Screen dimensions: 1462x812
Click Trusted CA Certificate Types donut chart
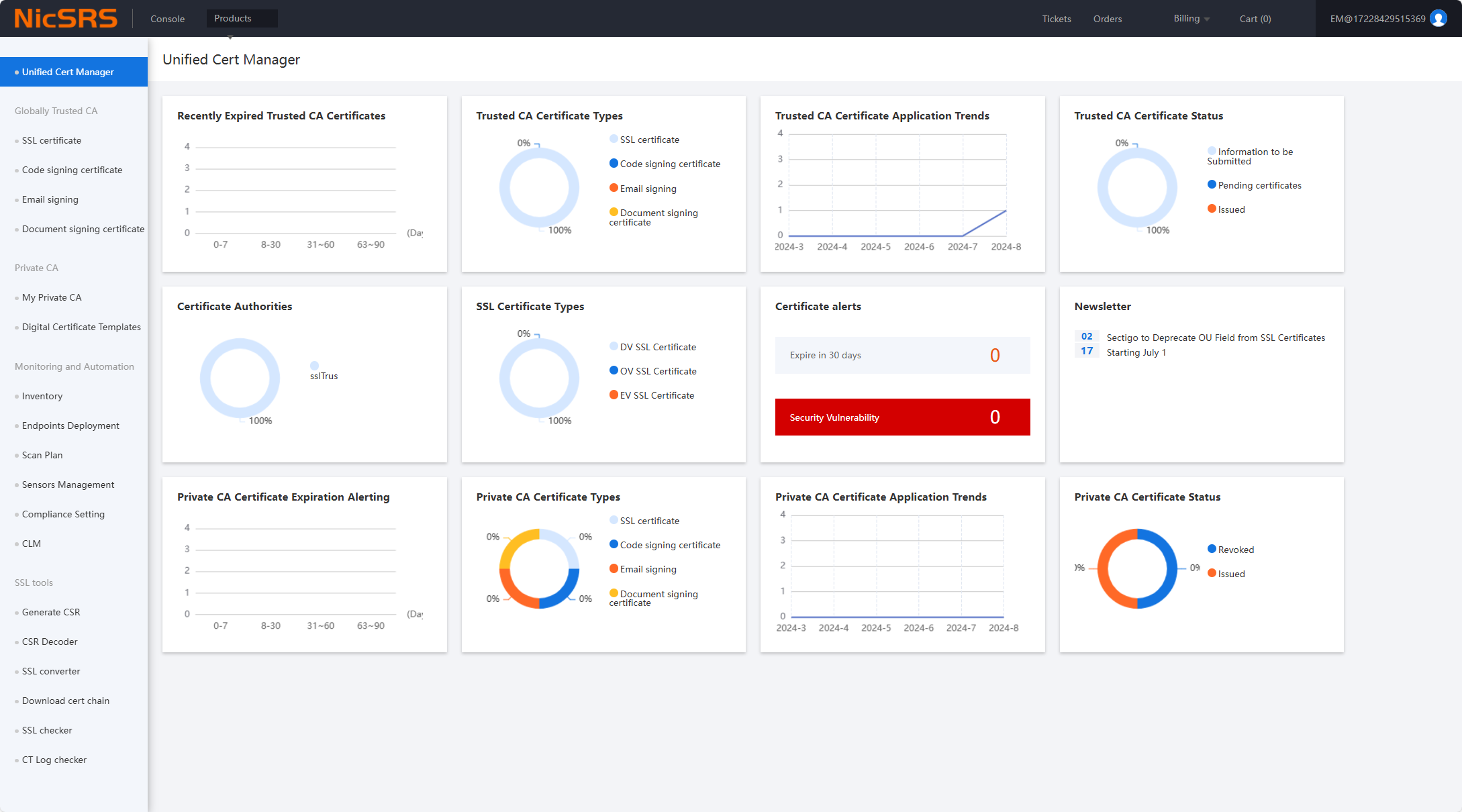click(539, 187)
